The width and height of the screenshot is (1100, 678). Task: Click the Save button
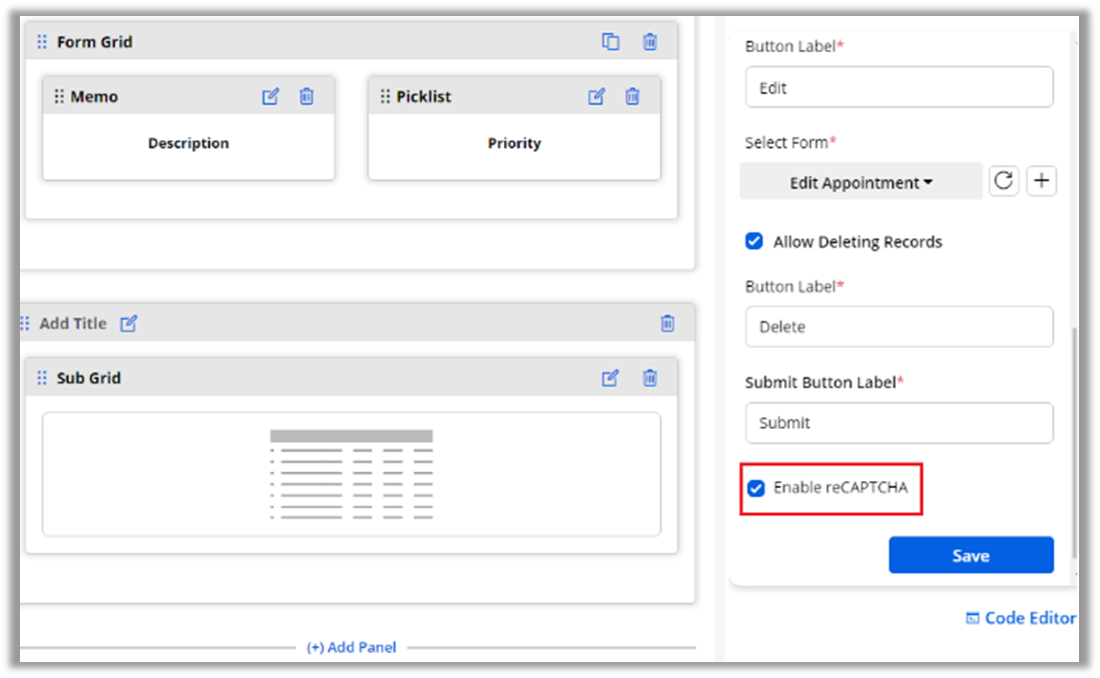point(970,556)
